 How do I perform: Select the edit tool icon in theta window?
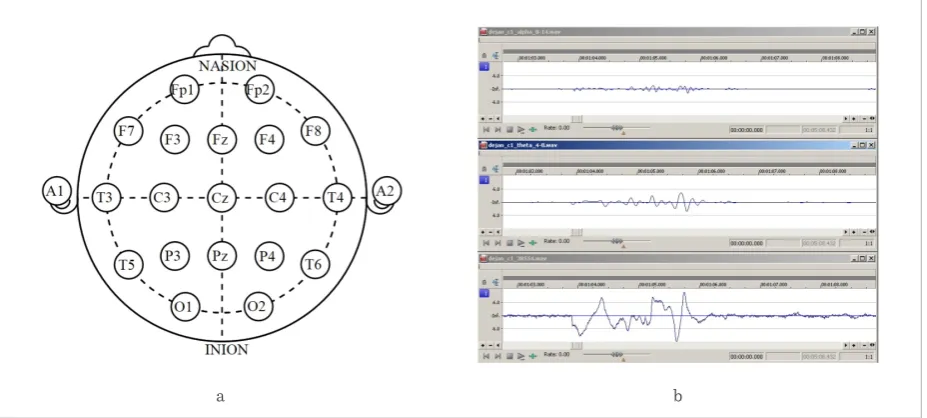pos(495,169)
